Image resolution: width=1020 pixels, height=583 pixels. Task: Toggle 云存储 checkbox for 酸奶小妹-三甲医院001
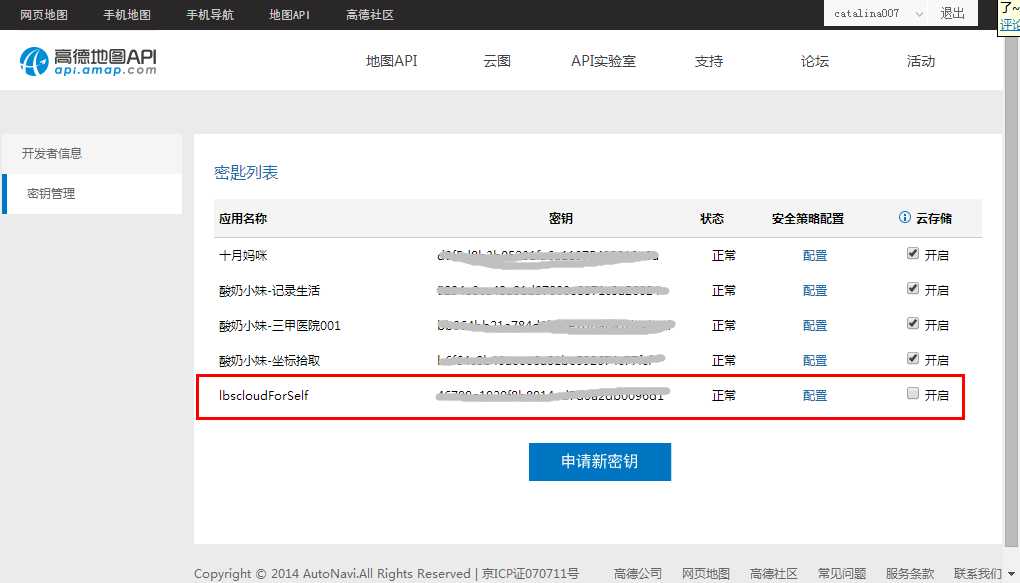[913, 323]
